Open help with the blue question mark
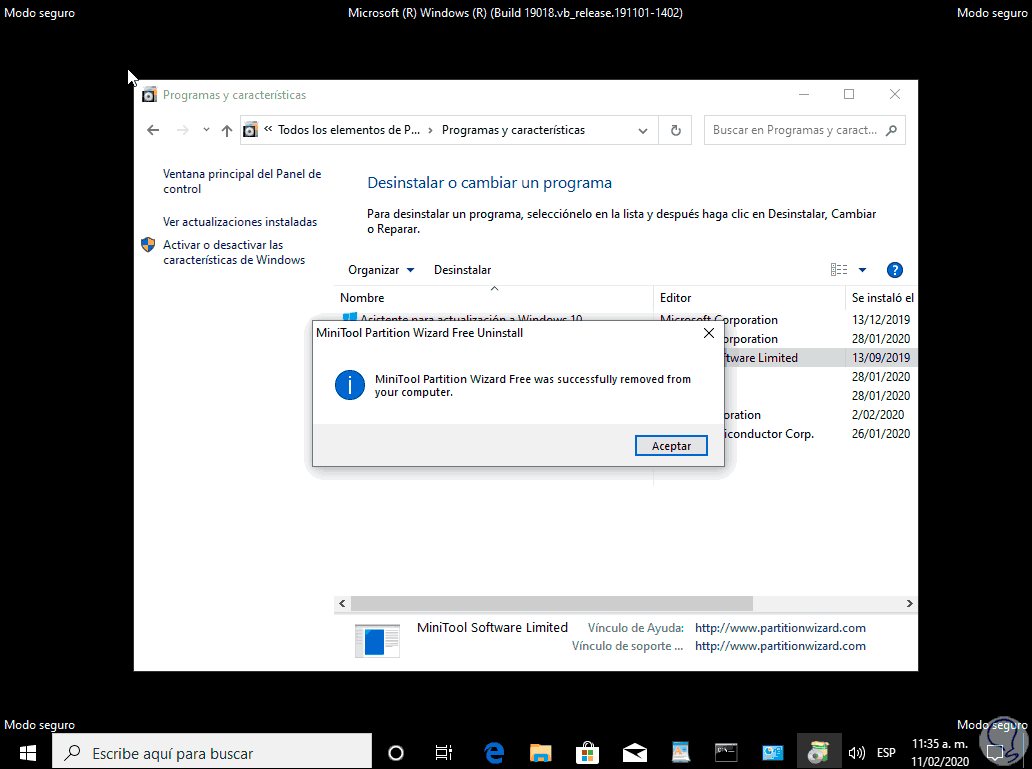1032x769 pixels. pyautogui.click(x=894, y=270)
